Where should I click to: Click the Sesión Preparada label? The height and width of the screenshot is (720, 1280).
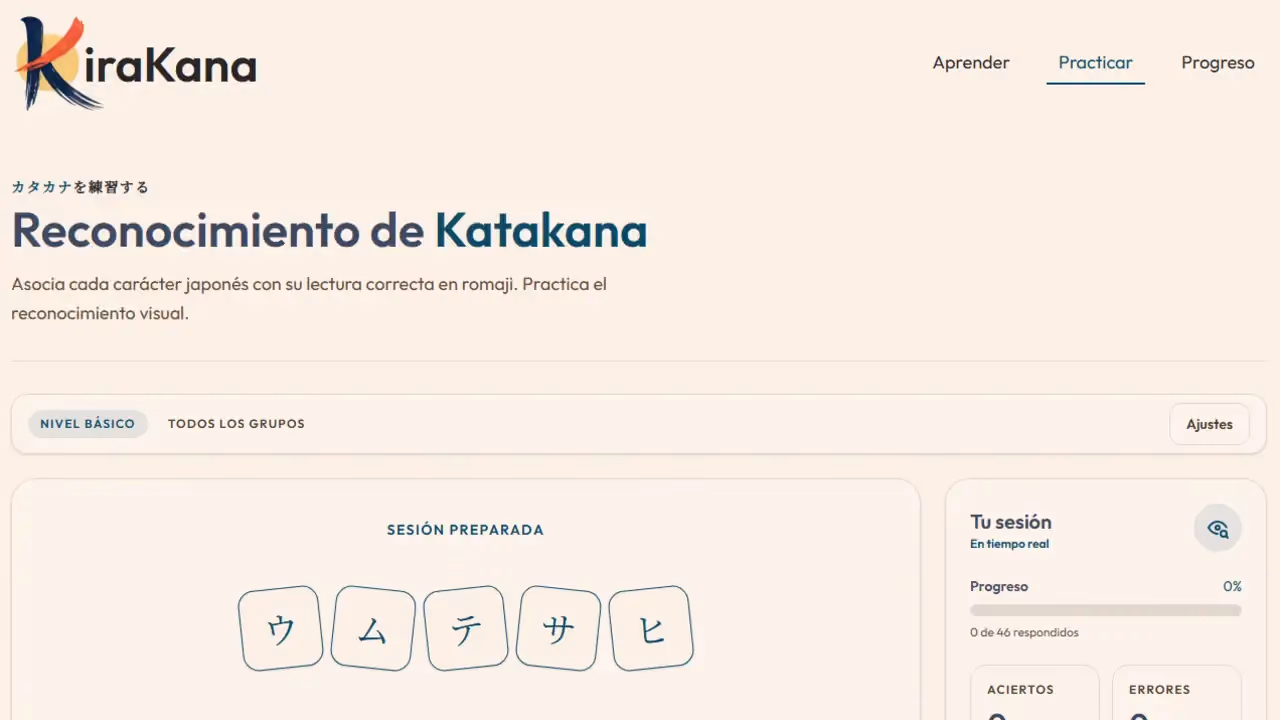click(x=465, y=530)
